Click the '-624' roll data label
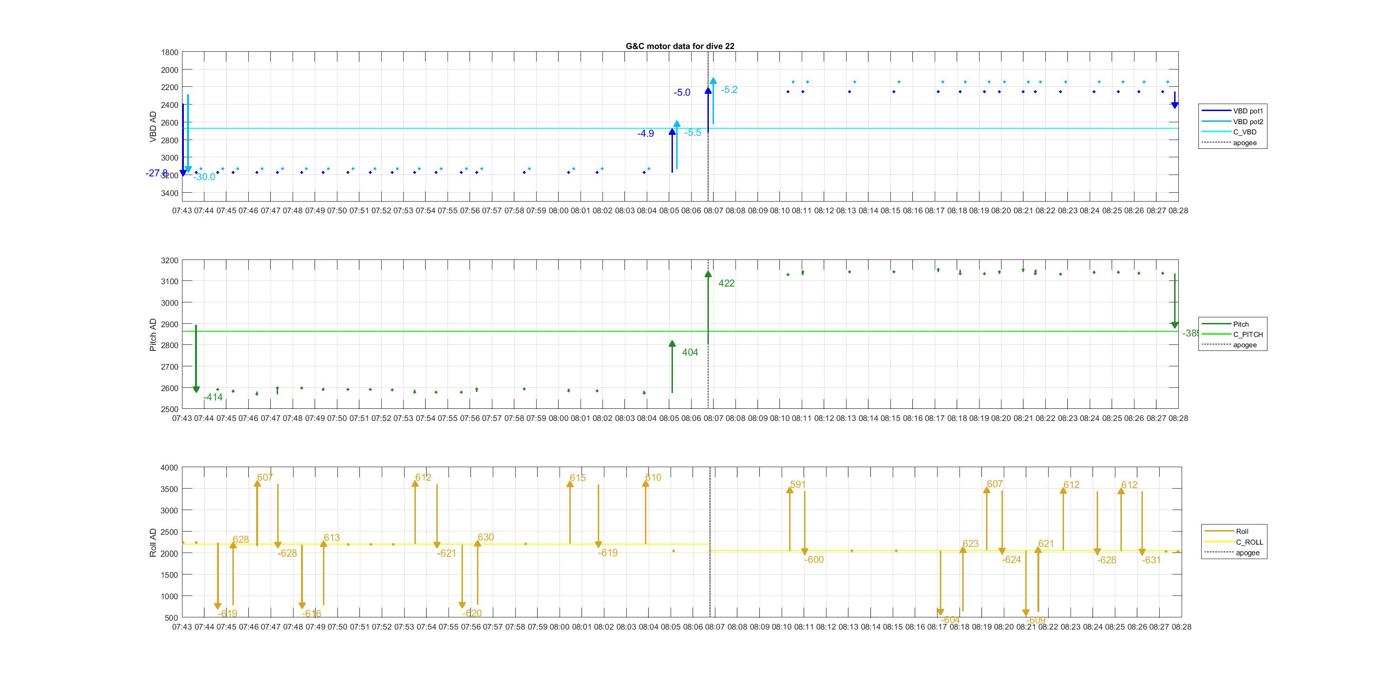Viewport: 1400px width, 693px height. tap(1012, 560)
